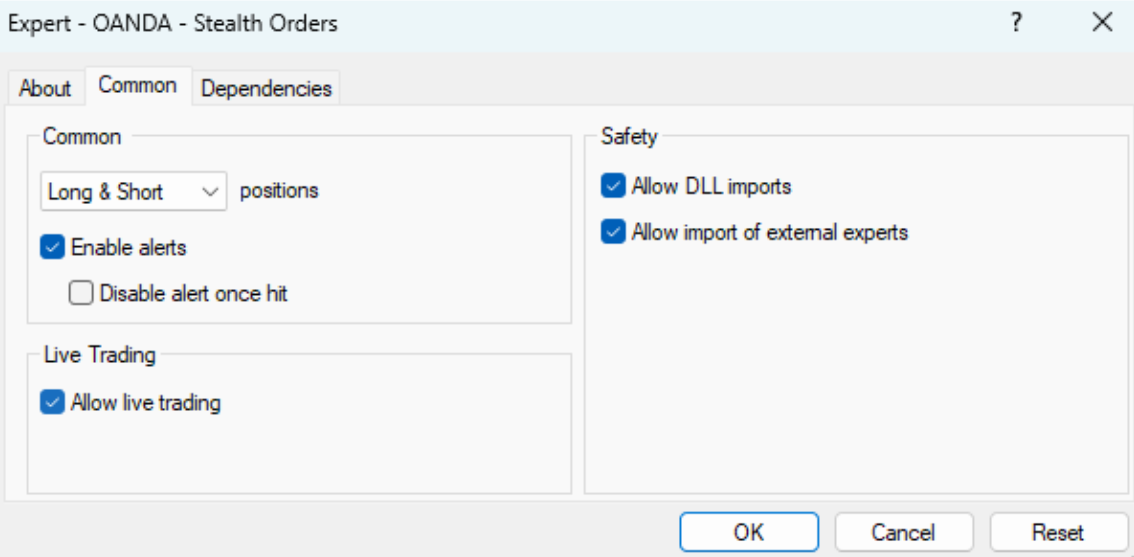Image resolution: width=1134 pixels, height=557 pixels.
Task: Toggle the Enable alerts checkbox
Action: [52, 246]
